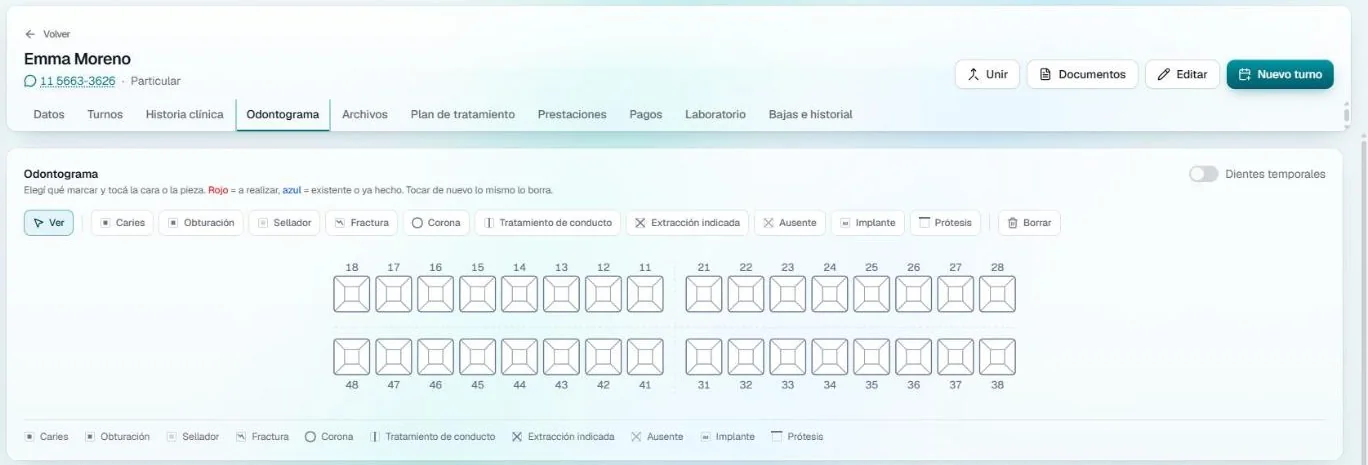Switch to the Prestaciones tab
The height and width of the screenshot is (465, 1368).
(x=572, y=114)
